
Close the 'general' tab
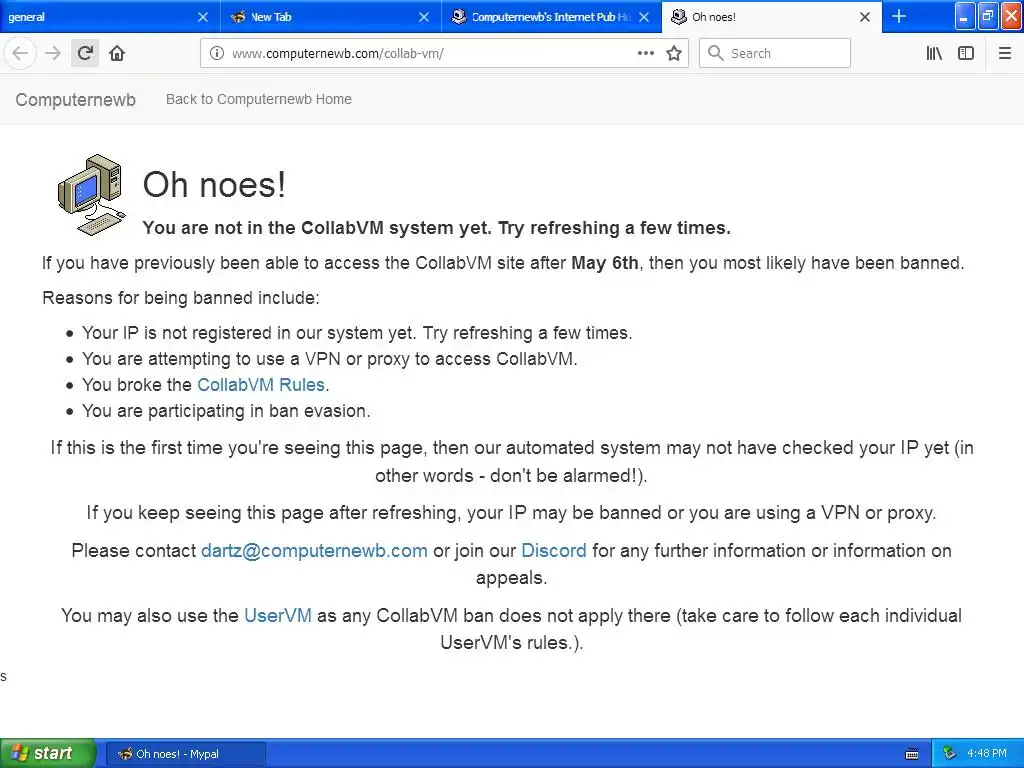coord(202,17)
